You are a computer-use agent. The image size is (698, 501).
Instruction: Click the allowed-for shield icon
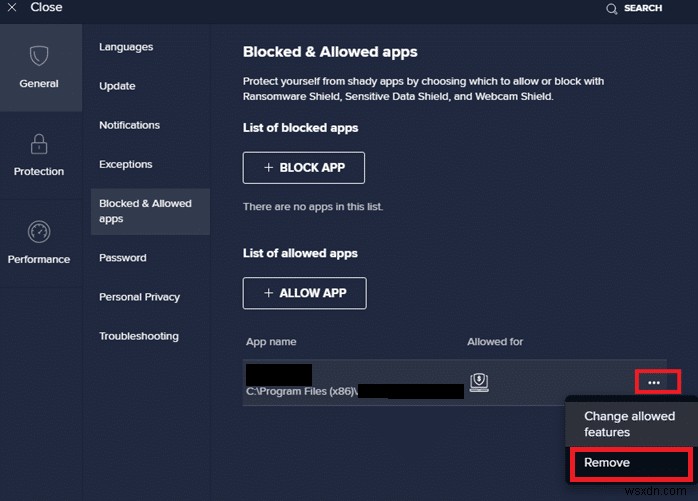[479, 382]
